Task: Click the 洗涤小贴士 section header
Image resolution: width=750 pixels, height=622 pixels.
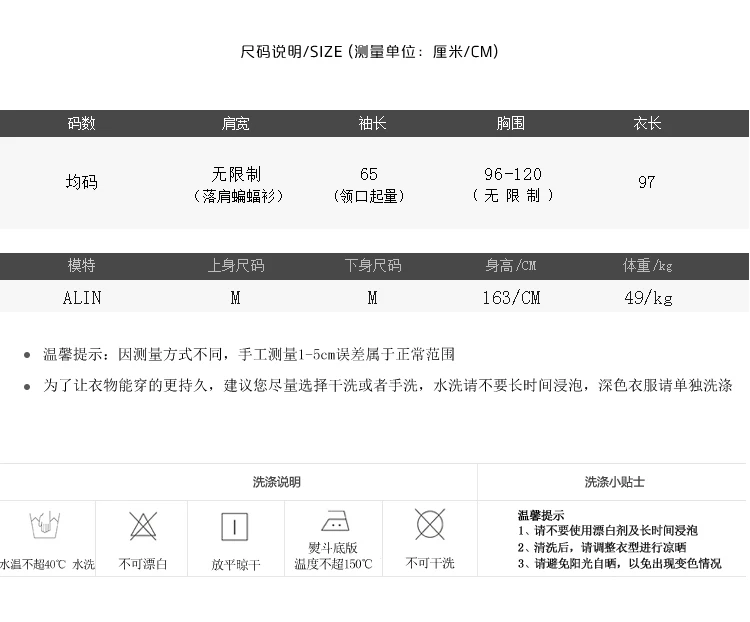Action: [615, 482]
